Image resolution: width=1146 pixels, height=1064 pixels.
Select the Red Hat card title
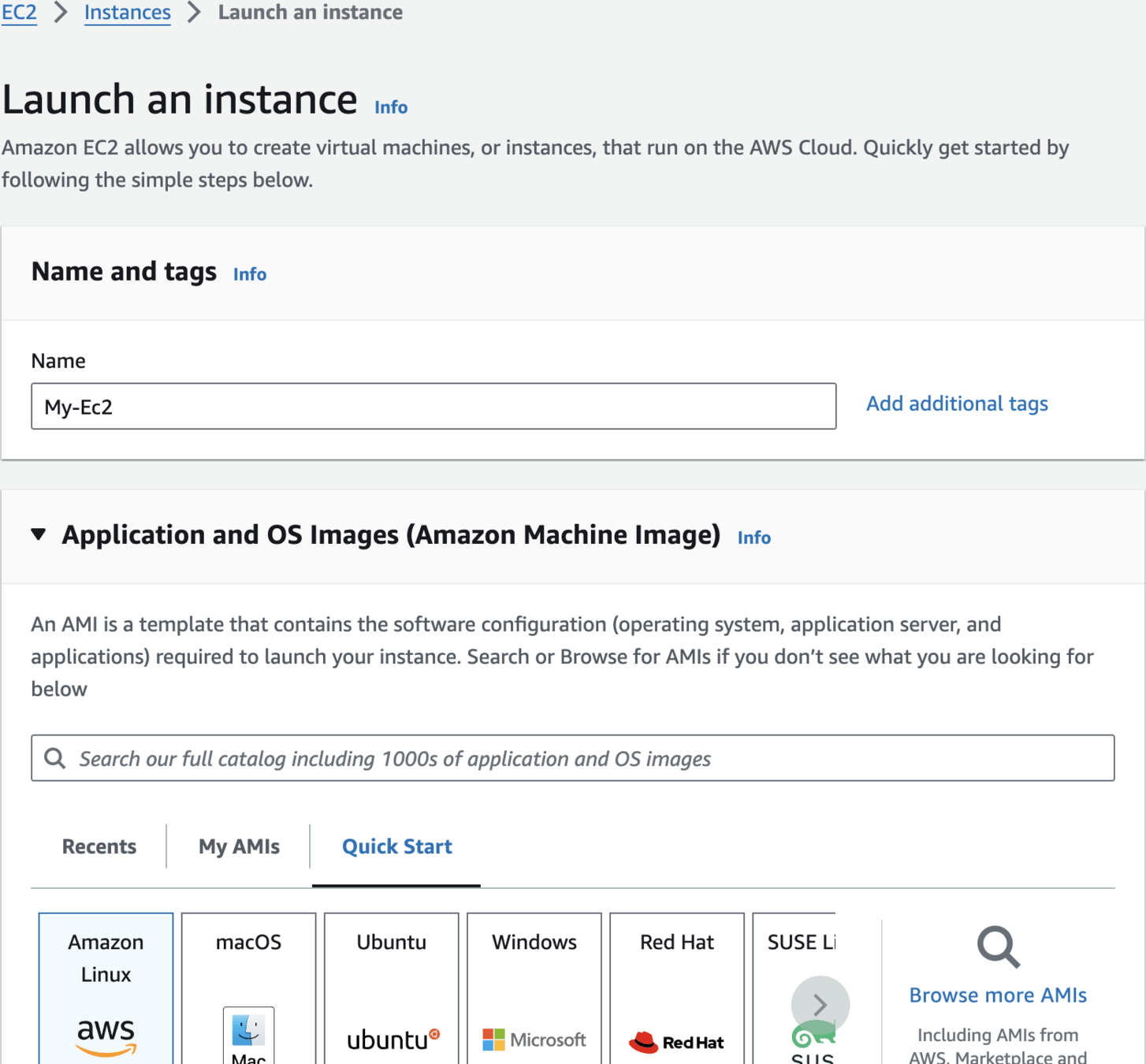click(x=677, y=942)
